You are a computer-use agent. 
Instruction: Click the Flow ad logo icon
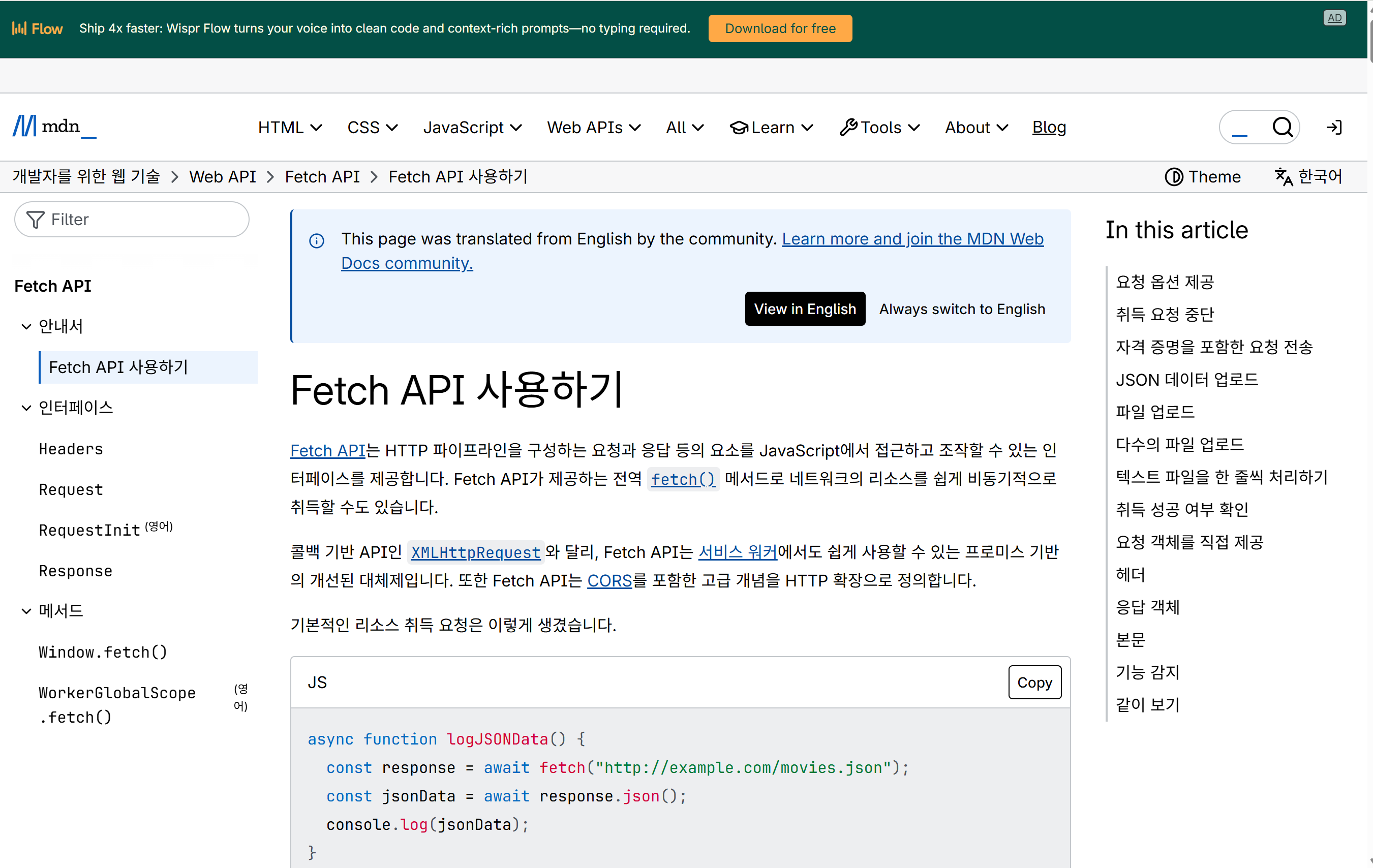19,28
